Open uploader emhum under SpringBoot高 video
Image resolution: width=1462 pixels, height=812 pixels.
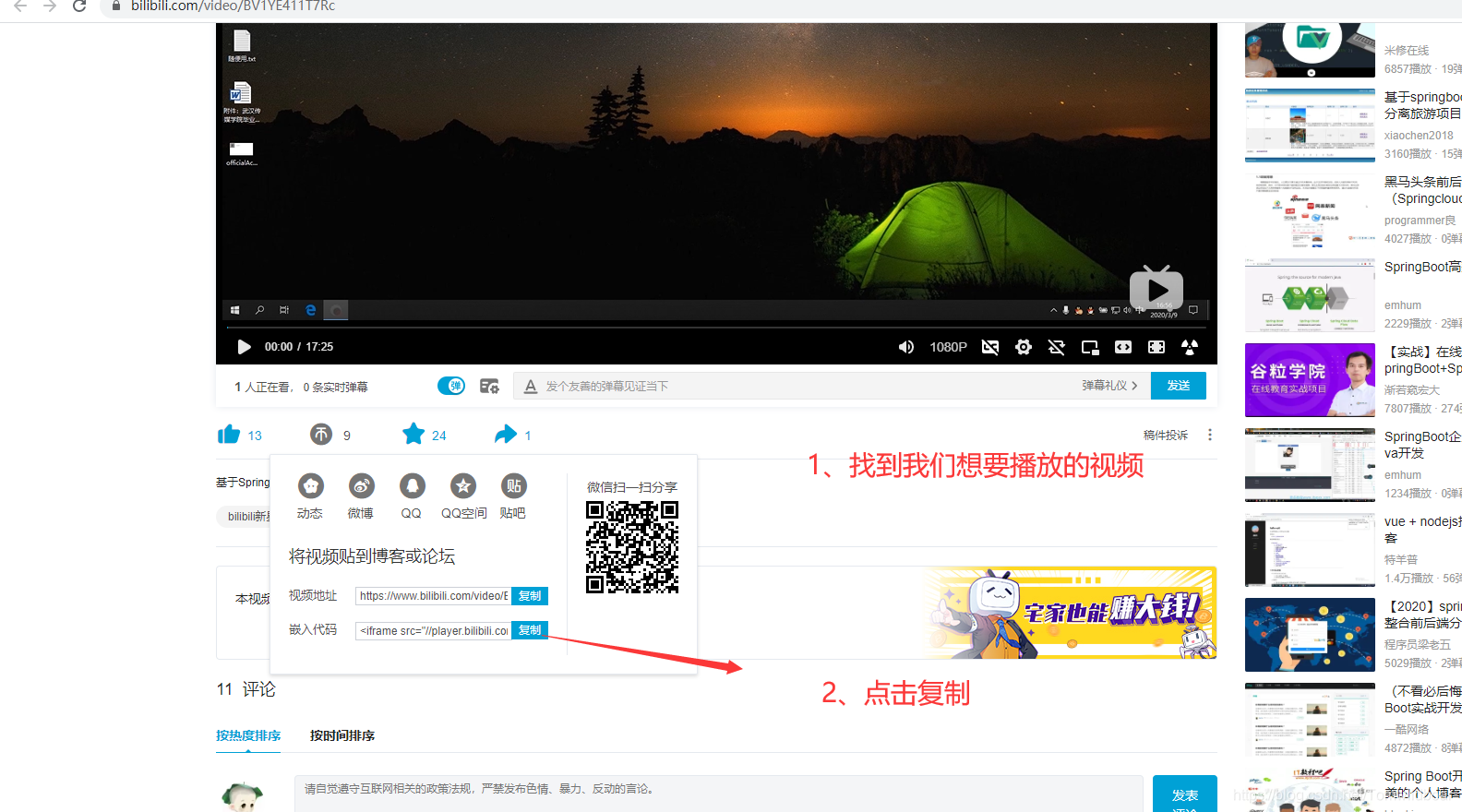(x=1403, y=305)
